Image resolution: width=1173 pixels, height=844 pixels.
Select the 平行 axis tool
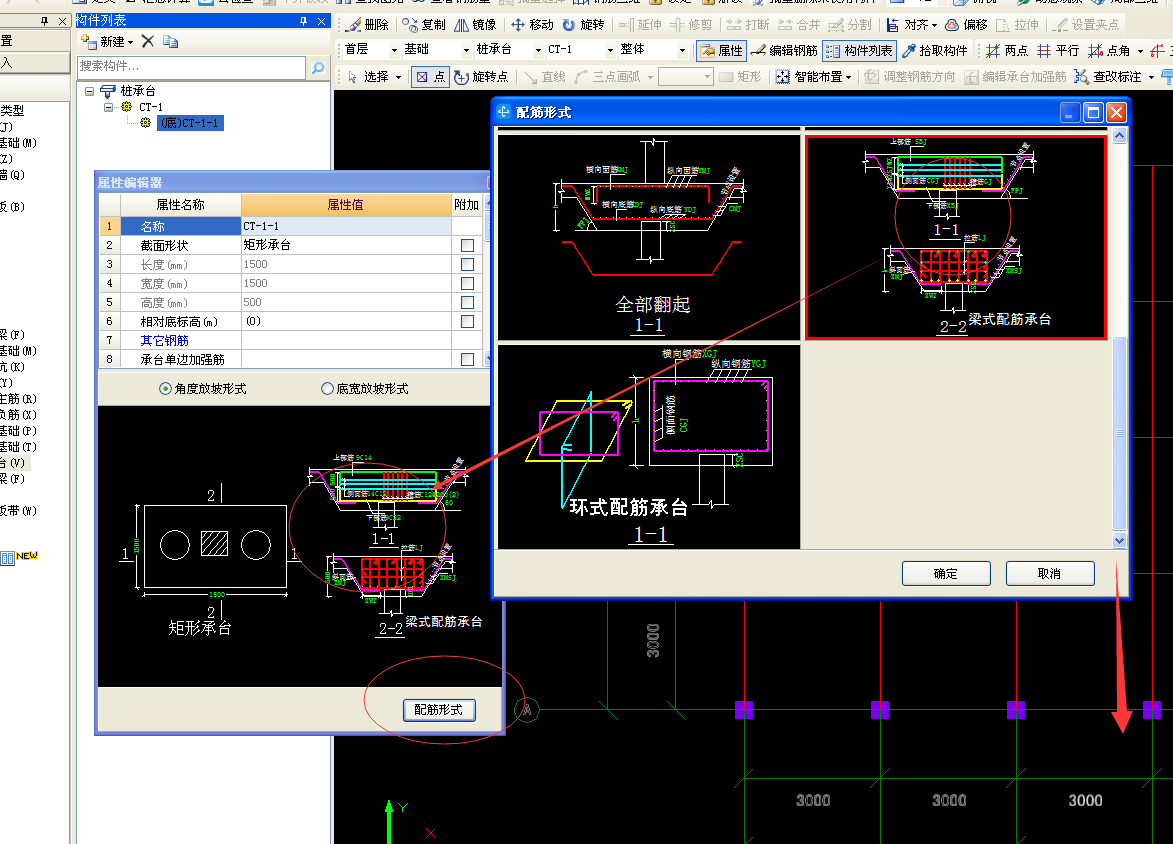1058,50
